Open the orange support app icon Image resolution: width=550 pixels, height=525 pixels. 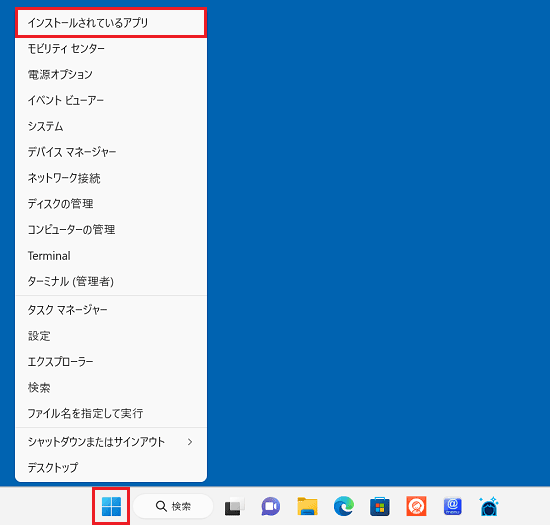point(416,506)
